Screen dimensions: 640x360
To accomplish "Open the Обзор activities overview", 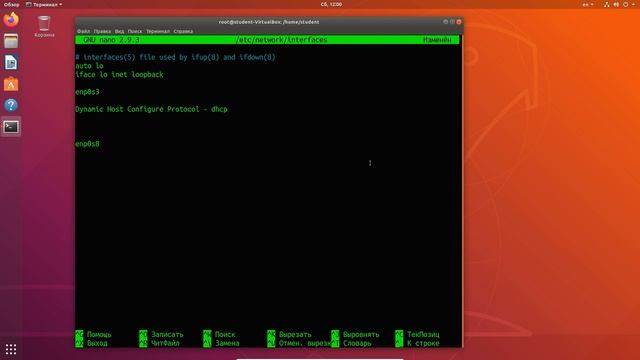I will point(11,4).
